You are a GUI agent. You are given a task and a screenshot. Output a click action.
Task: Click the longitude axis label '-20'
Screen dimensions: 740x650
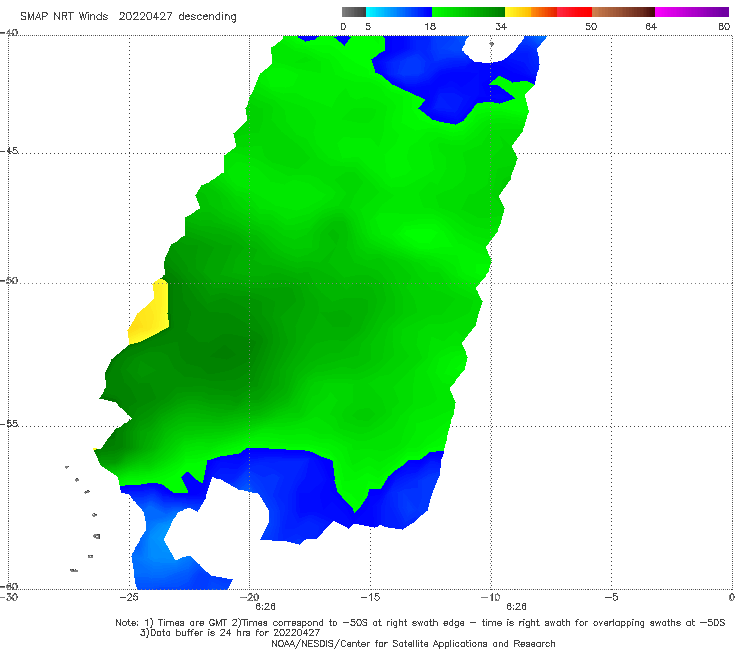250,597
